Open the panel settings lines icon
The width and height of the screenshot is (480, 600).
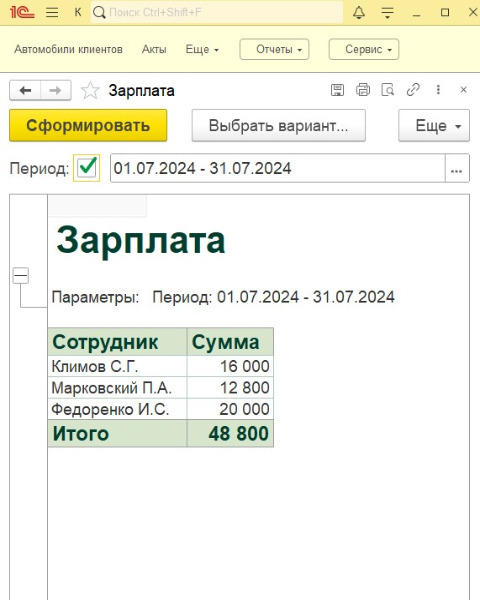tap(387, 13)
